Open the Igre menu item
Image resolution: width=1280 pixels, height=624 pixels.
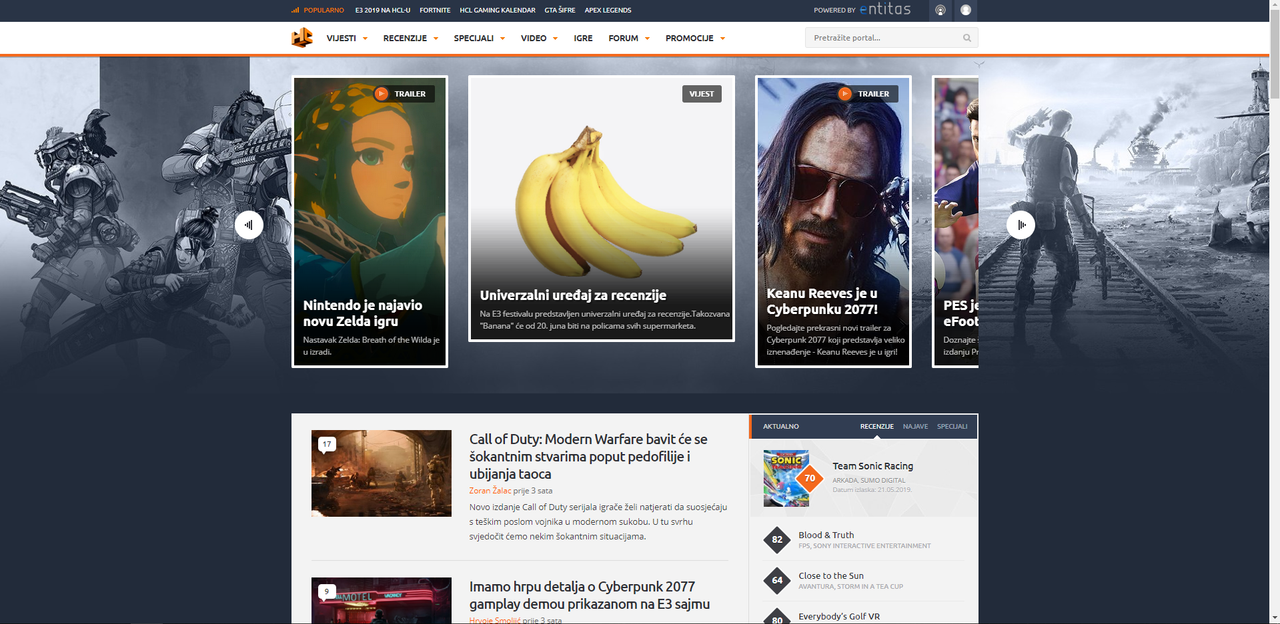click(x=583, y=38)
